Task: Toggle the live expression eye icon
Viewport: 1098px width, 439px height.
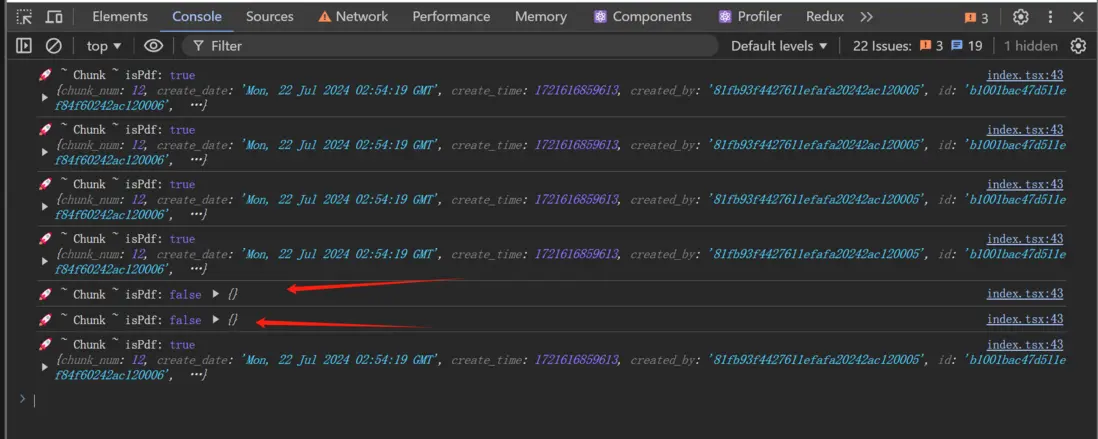Action: (153, 46)
